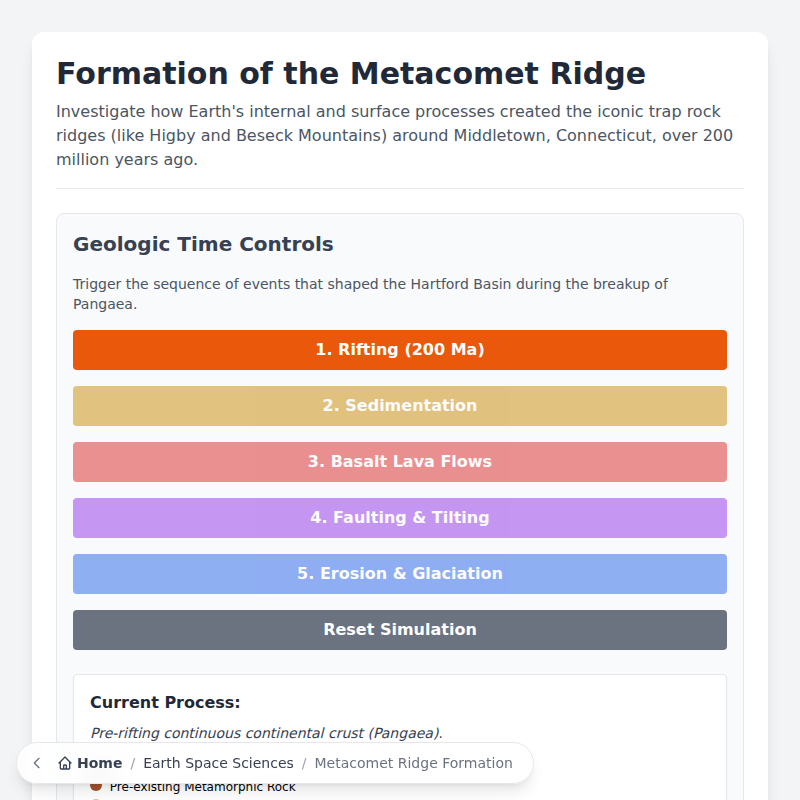Start the "3. Basalt Lava Flows" event
Image resolution: width=800 pixels, height=800 pixels.
click(x=399, y=462)
